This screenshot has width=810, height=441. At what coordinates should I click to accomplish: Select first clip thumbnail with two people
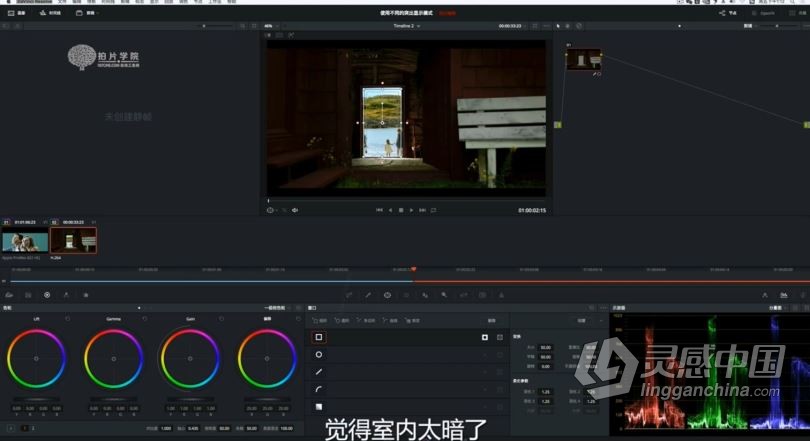pos(25,241)
